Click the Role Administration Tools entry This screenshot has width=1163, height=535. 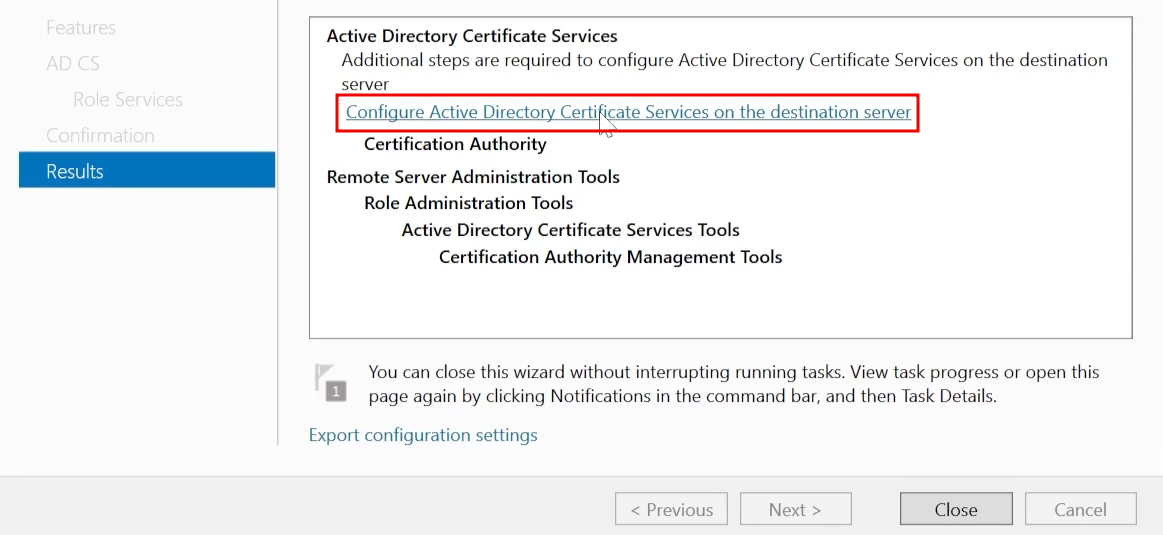pos(469,203)
